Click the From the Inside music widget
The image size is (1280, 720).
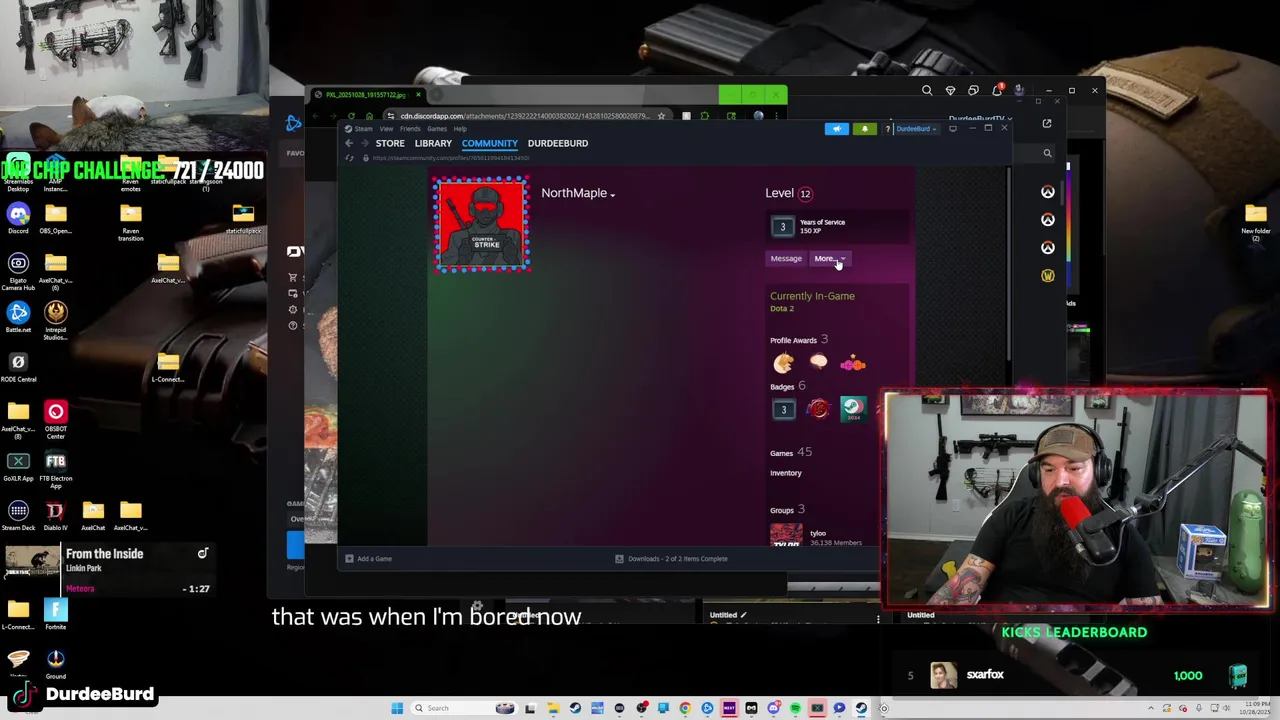pyautogui.click(x=108, y=570)
